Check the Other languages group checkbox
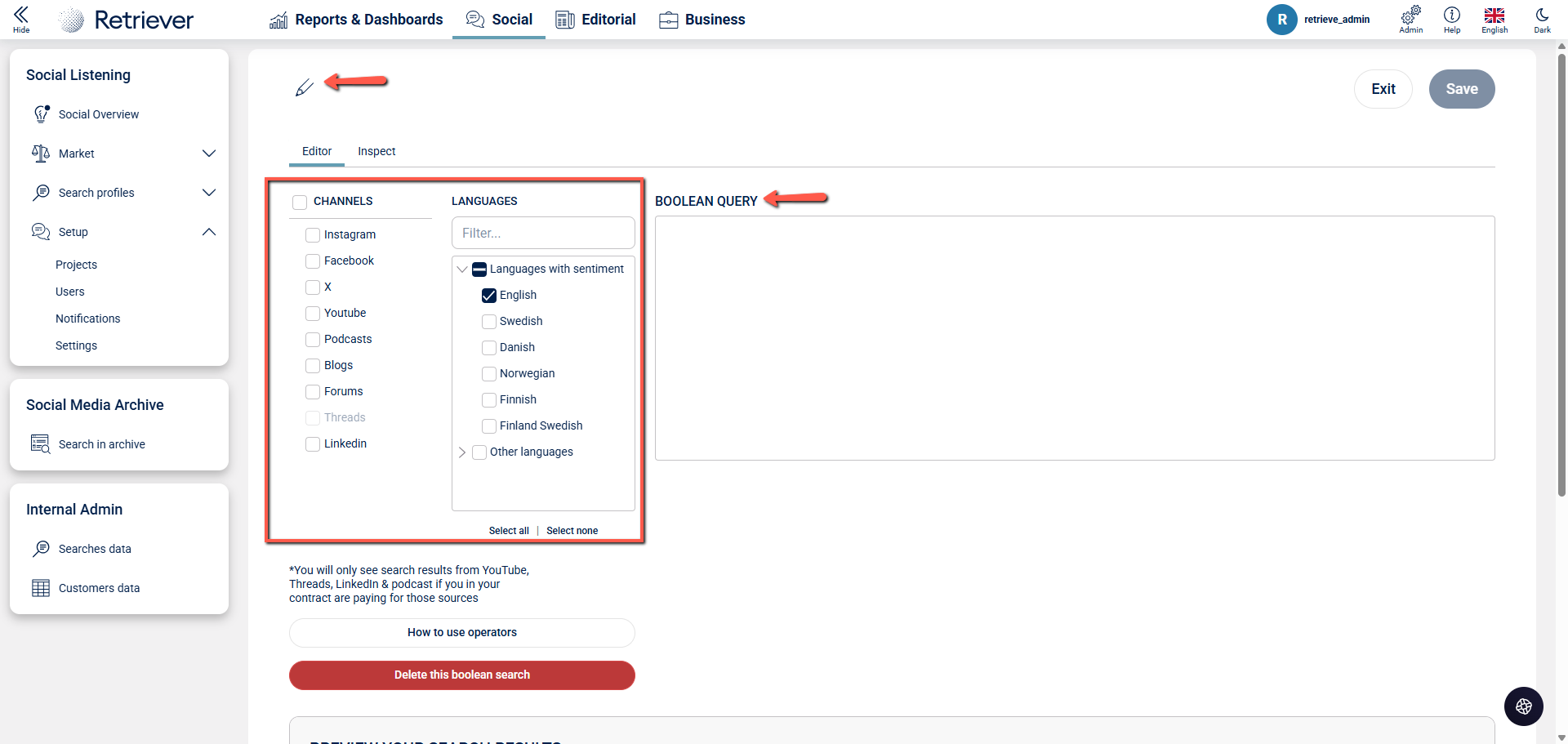This screenshot has height=744, width=1568. [479, 452]
